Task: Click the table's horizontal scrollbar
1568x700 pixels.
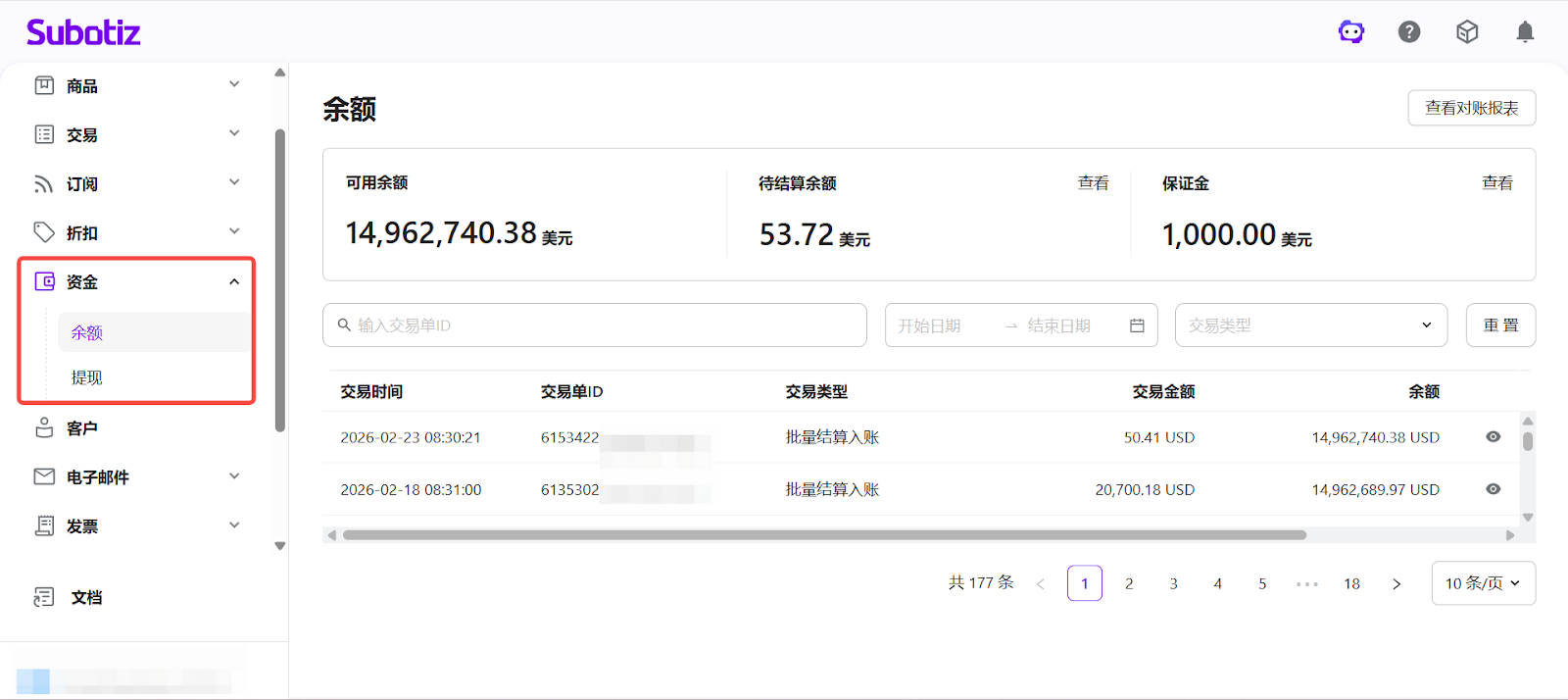Action: click(823, 535)
